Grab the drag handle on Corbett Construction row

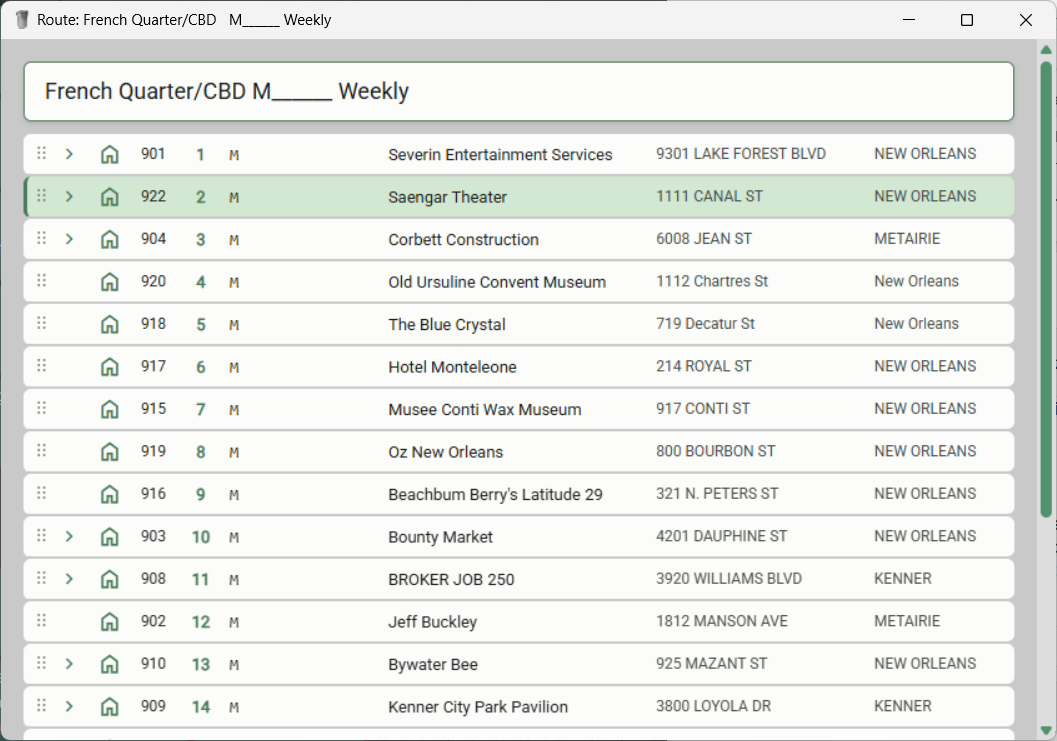tap(42, 239)
